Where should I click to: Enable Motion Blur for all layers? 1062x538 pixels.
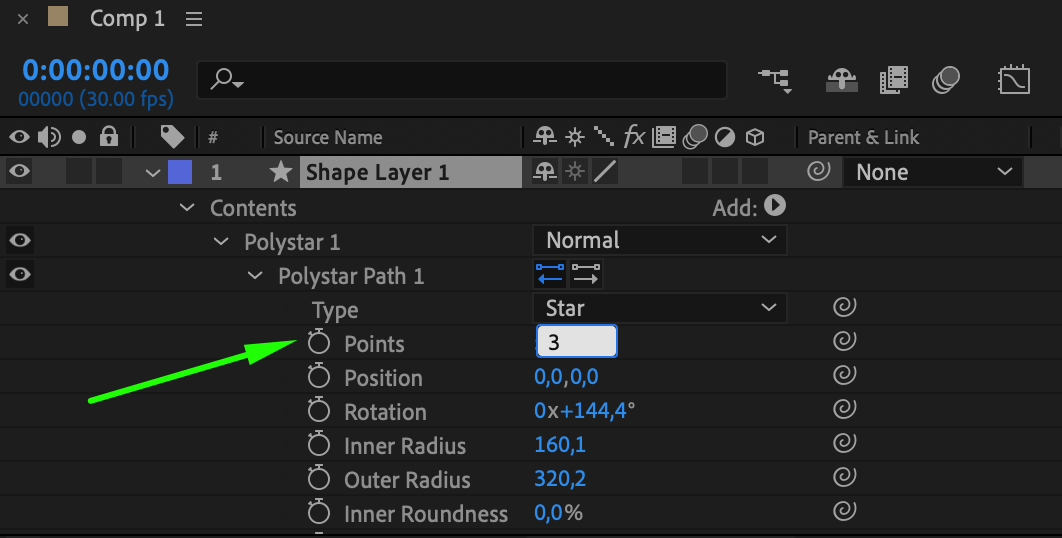(945, 80)
